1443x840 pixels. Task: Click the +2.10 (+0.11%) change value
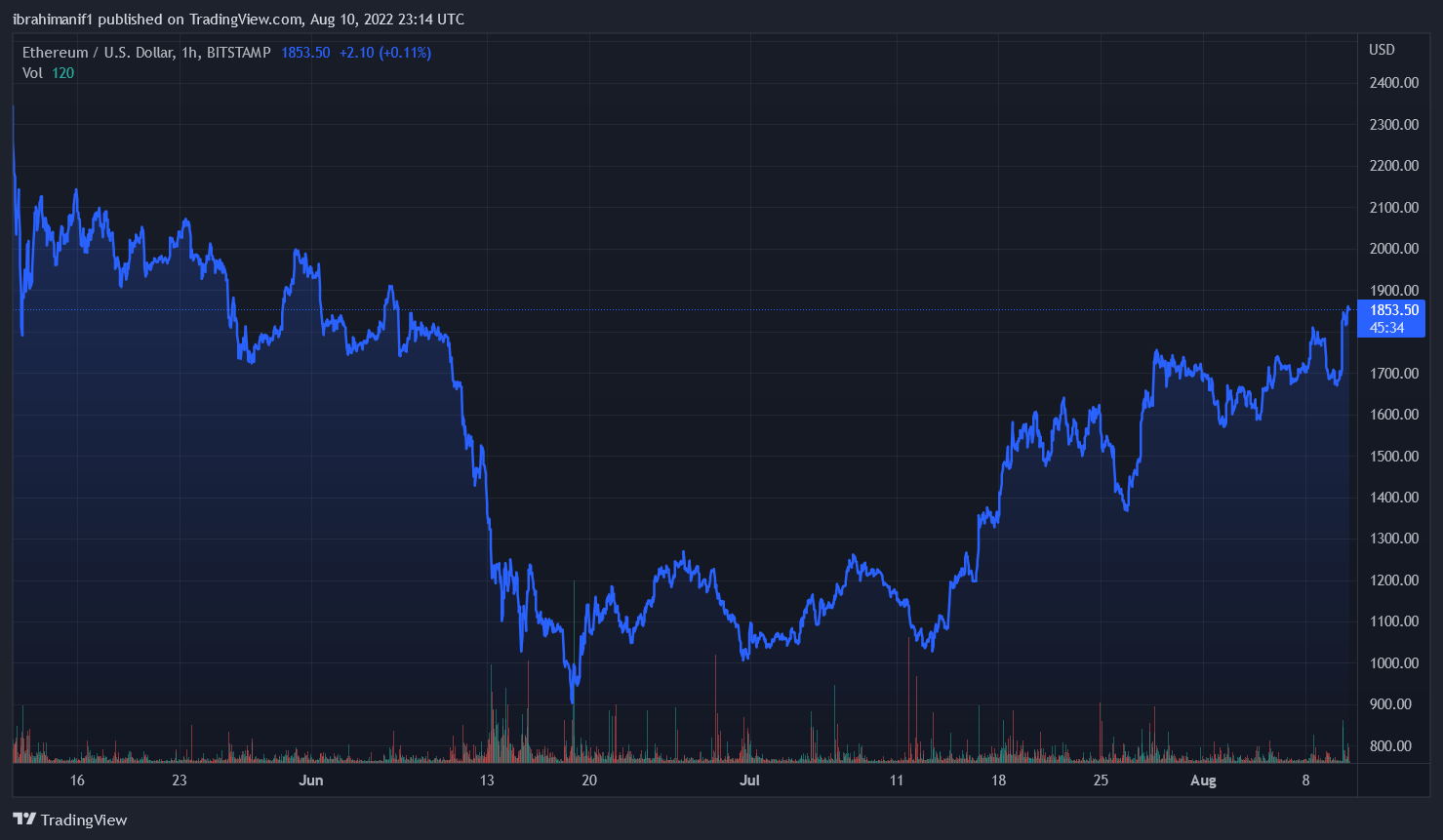coord(385,53)
